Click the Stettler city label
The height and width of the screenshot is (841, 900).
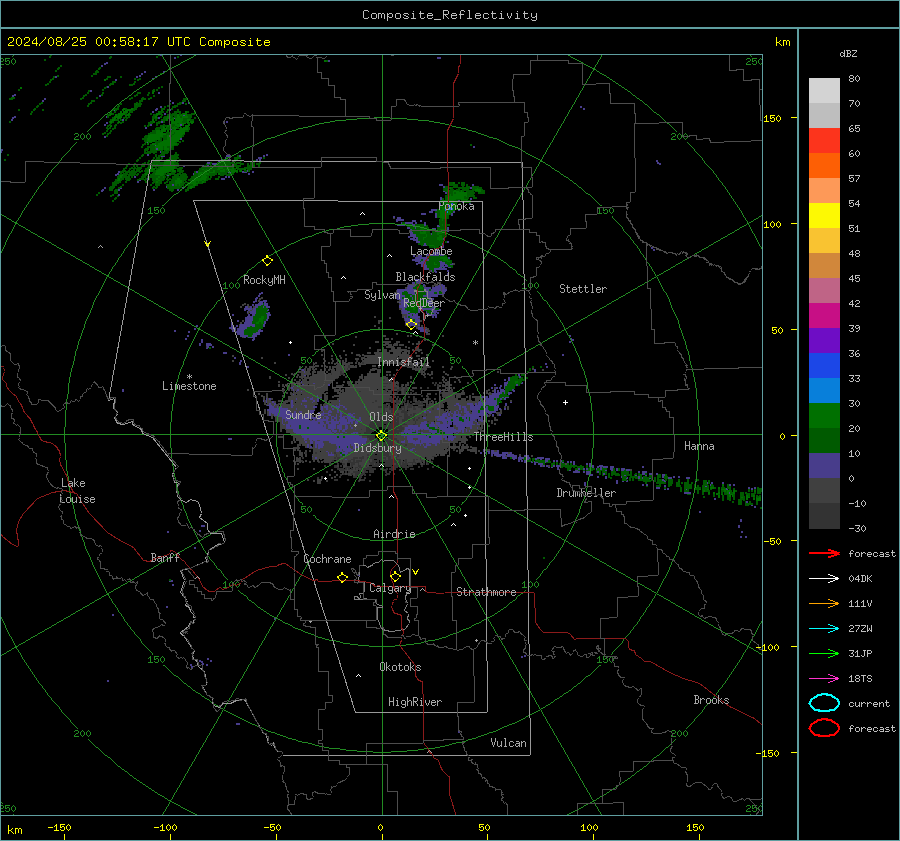(x=583, y=289)
